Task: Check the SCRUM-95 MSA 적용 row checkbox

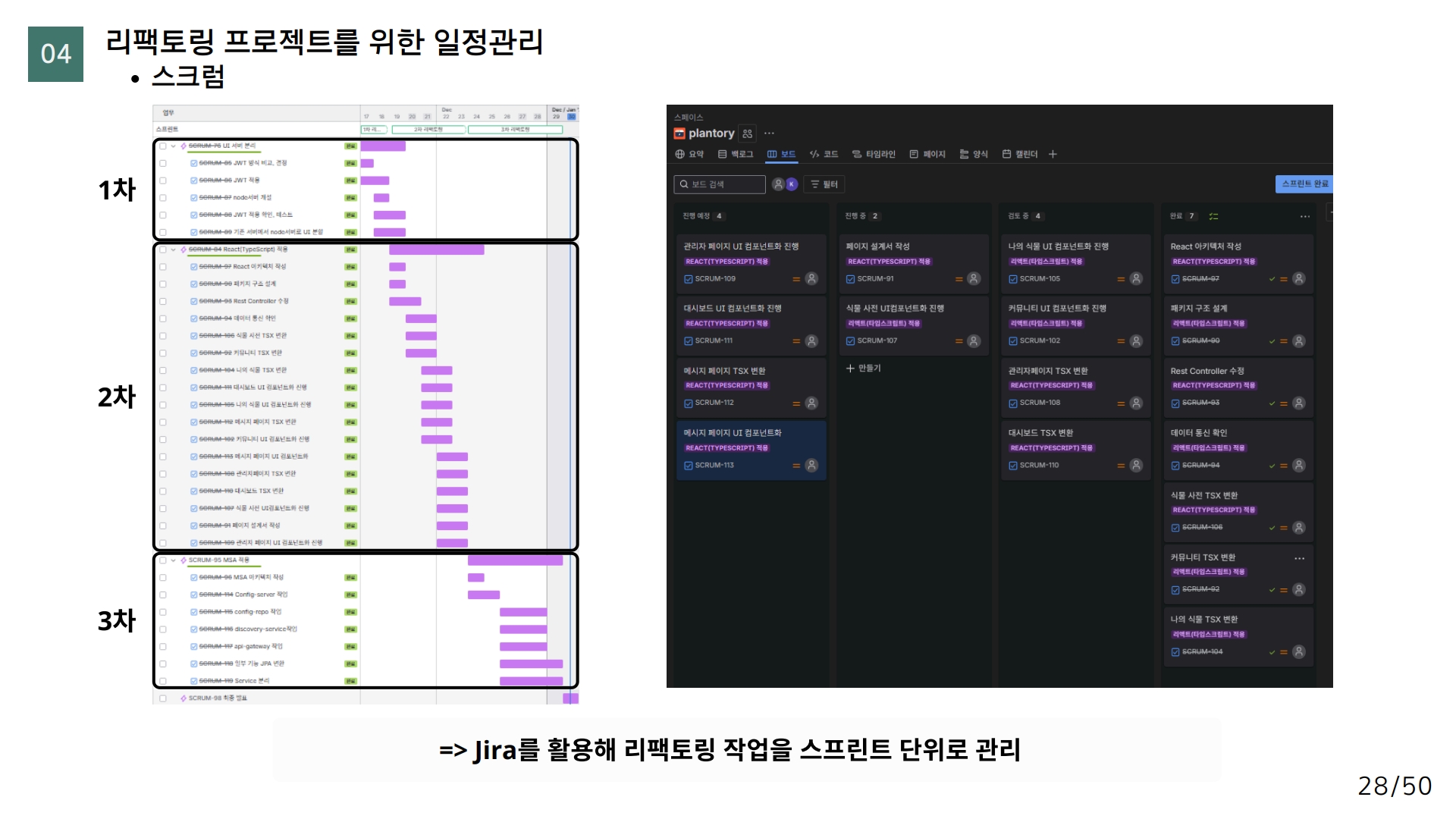Action: pyautogui.click(x=163, y=560)
